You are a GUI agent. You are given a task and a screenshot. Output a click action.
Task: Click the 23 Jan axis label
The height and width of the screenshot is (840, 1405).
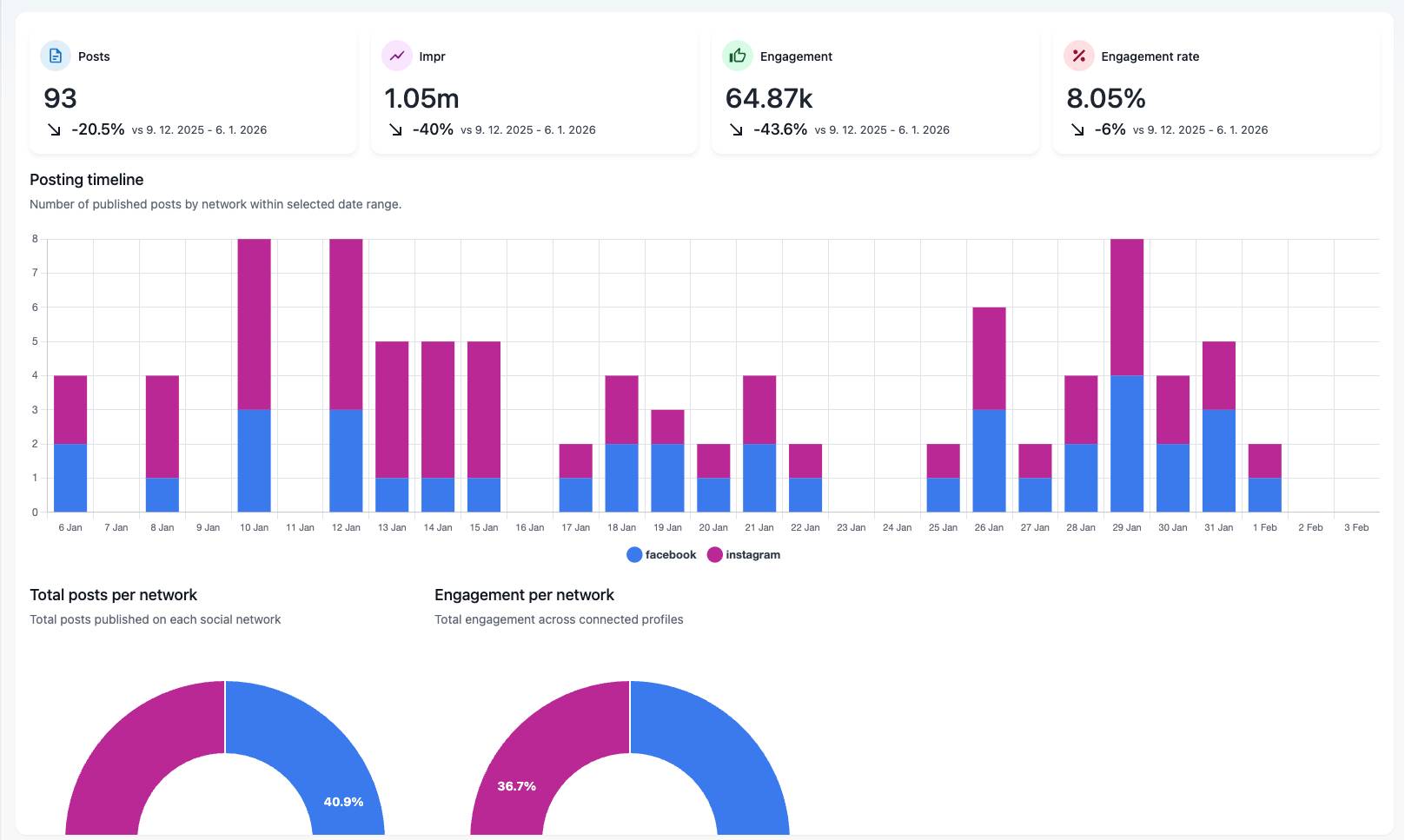pyautogui.click(x=852, y=527)
